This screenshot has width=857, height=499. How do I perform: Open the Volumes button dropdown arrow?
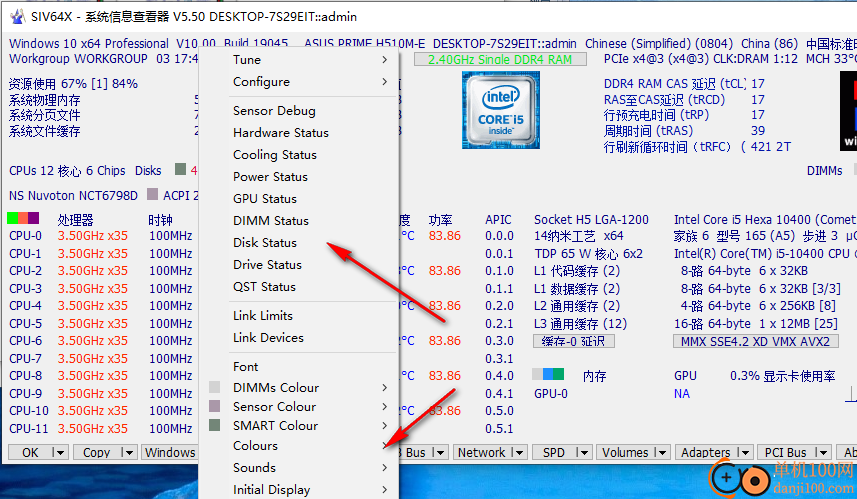click(661, 453)
